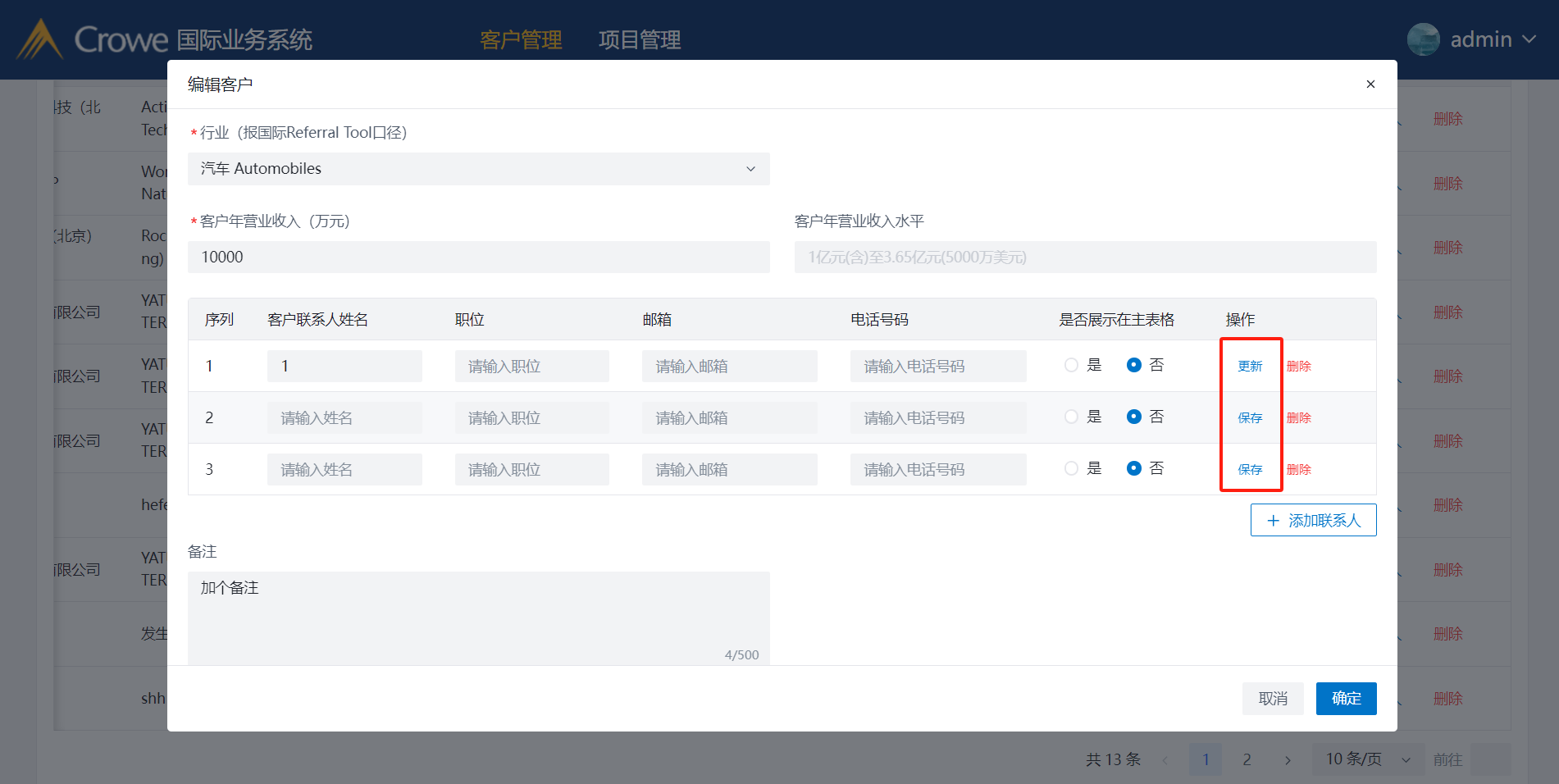
Task: Select 否 radio for contact row 2
Action: (1133, 417)
